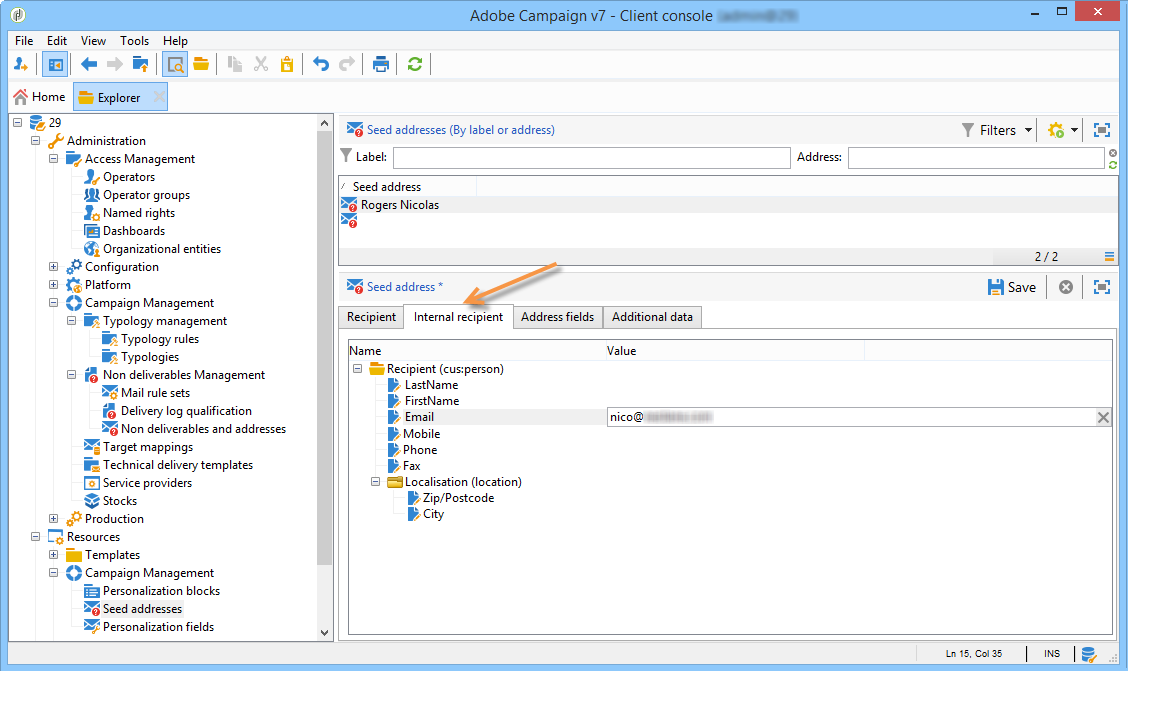Screen dimensions: 1162x708
Task: Select Operator groups in the tree
Action: [x=146, y=194]
